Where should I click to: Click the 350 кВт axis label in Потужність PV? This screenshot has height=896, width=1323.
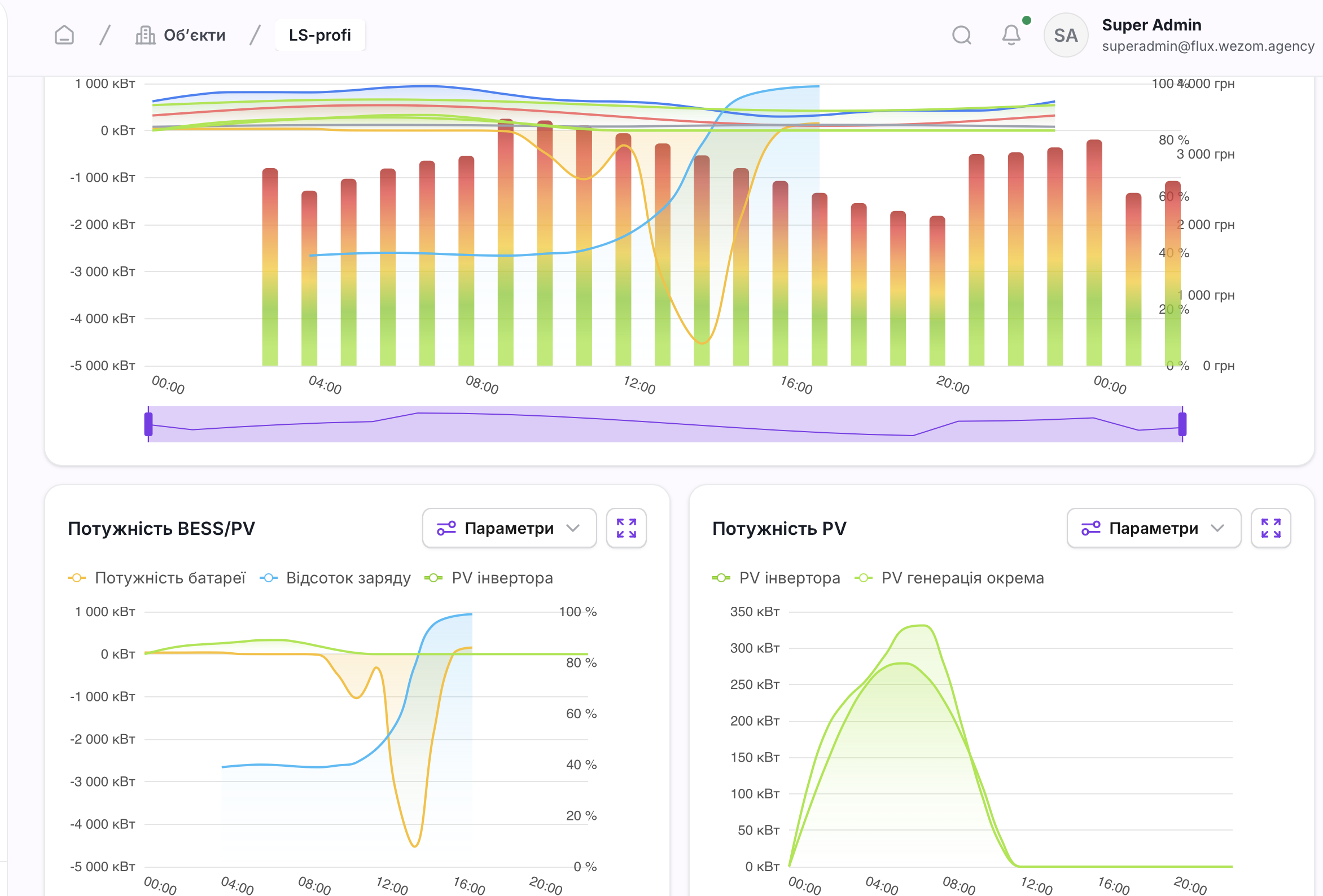click(x=755, y=612)
